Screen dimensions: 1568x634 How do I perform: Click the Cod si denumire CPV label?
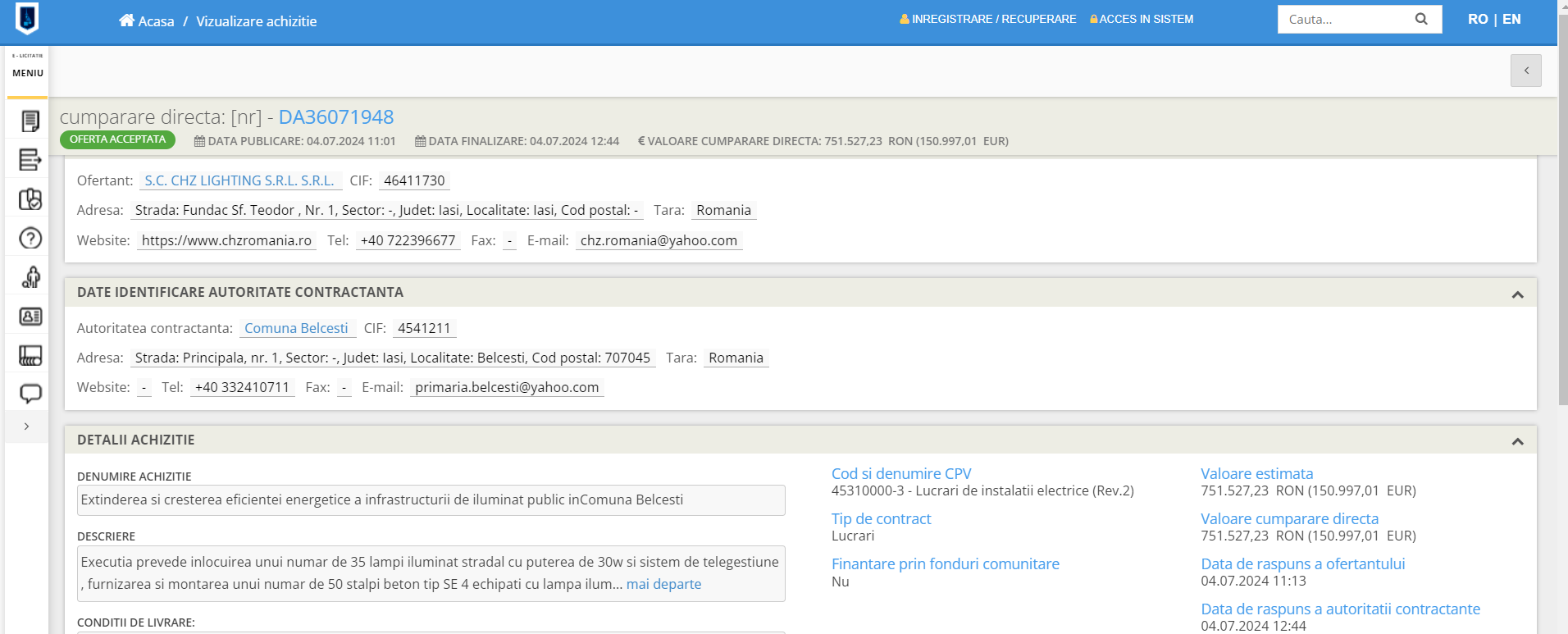(901, 473)
